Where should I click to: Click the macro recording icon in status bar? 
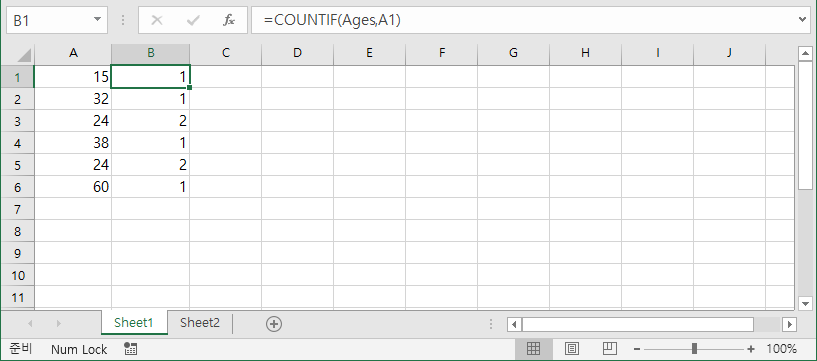click(131, 349)
